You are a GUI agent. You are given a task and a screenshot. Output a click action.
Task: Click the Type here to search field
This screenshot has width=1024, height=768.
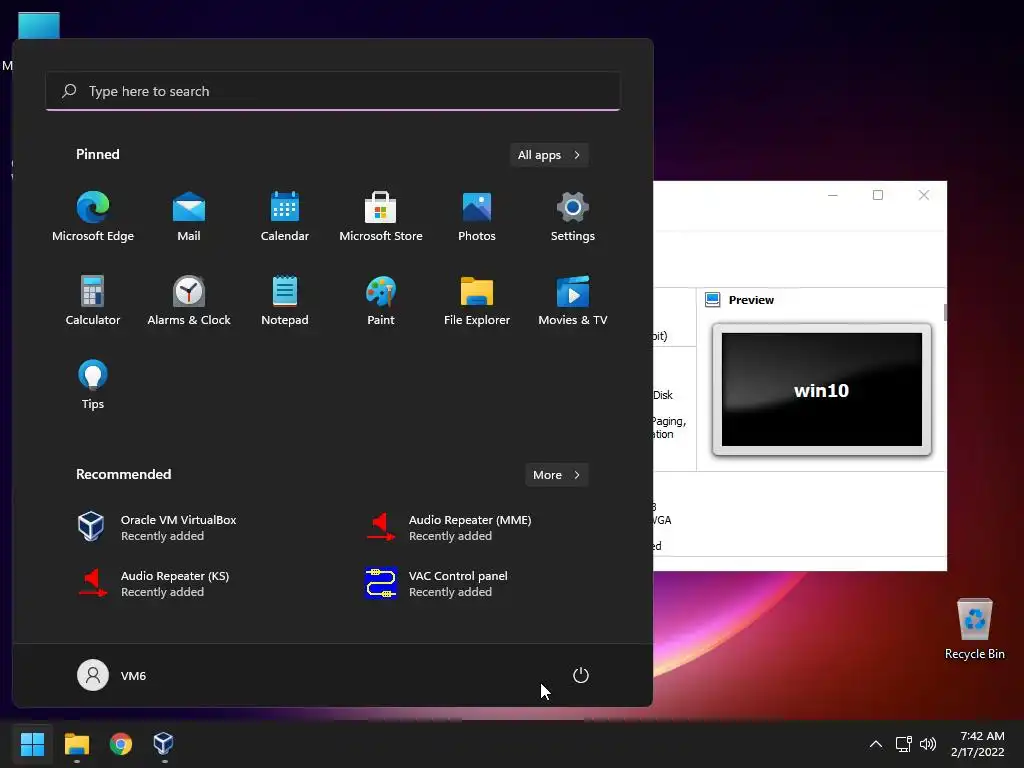pyautogui.click(x=333, y=91)
